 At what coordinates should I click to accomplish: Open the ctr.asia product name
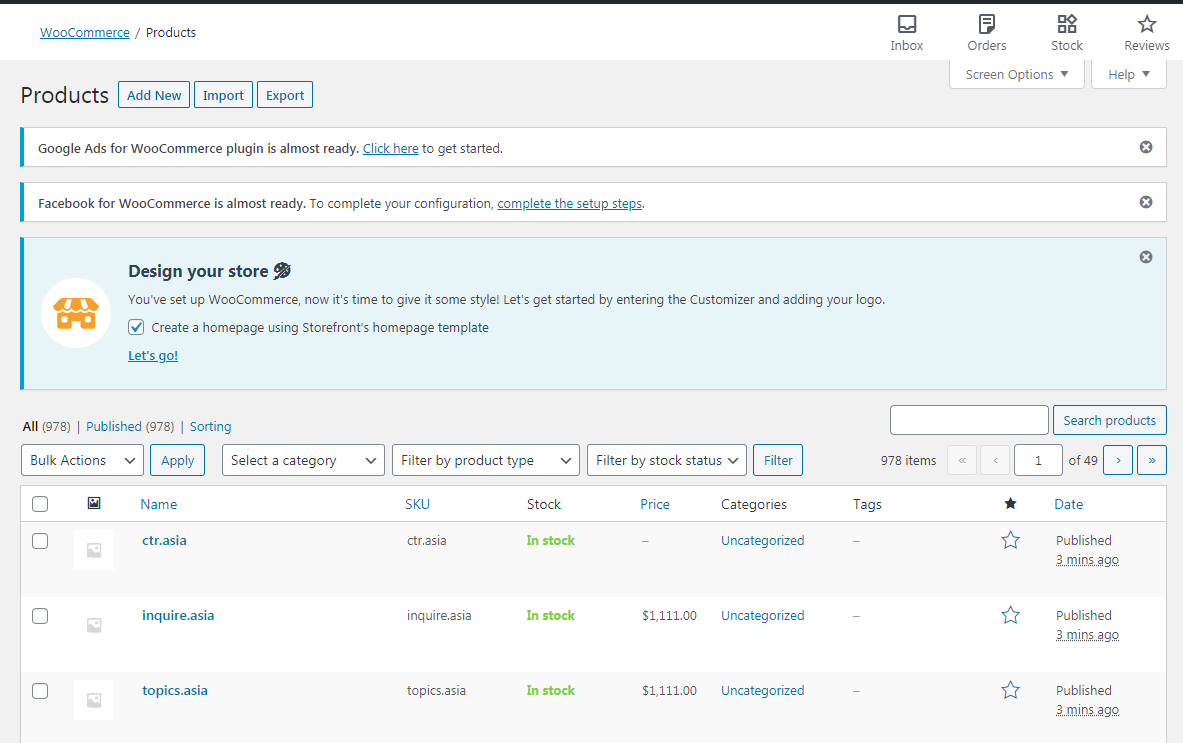tap(164, 540)
